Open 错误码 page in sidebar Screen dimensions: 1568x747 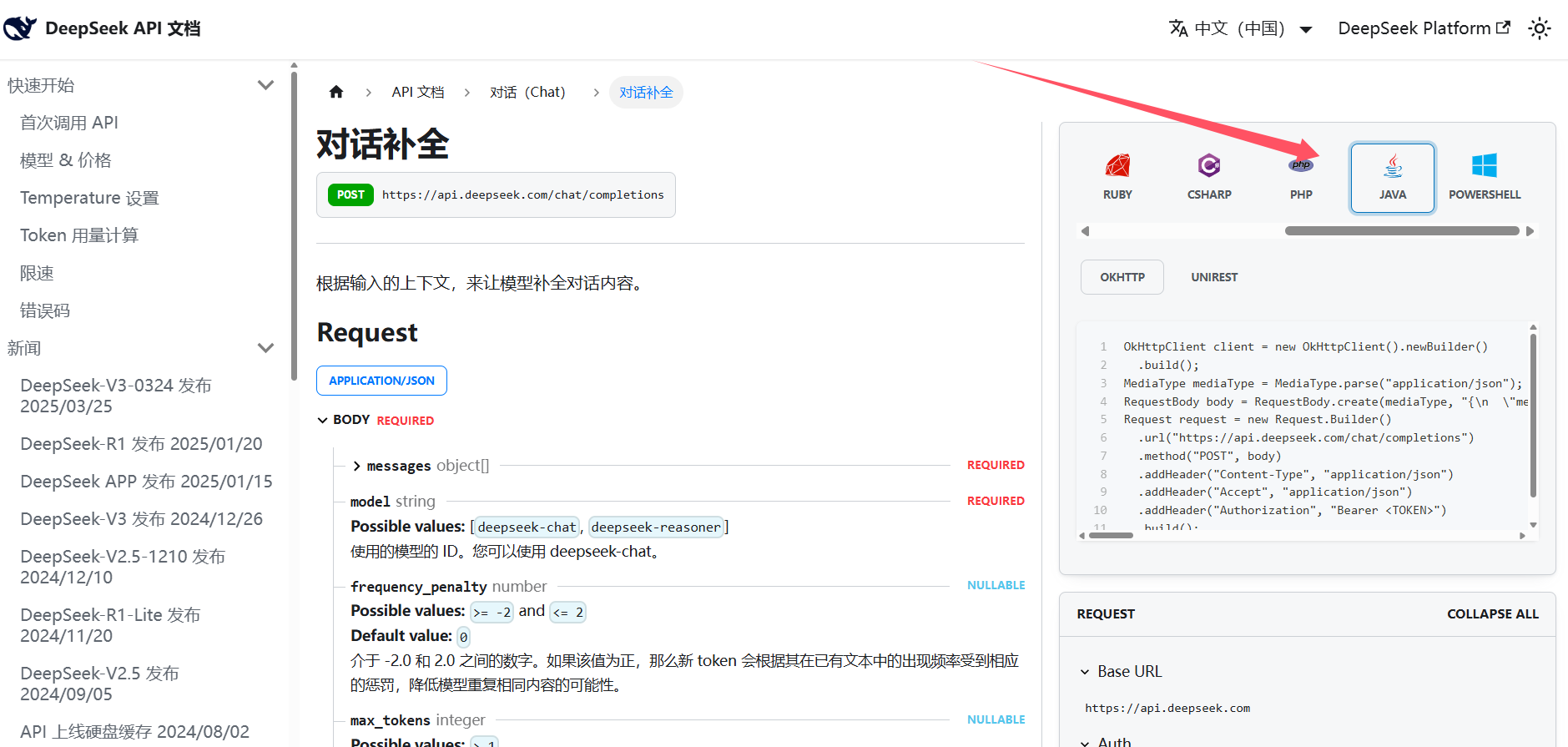click(45, 310)
